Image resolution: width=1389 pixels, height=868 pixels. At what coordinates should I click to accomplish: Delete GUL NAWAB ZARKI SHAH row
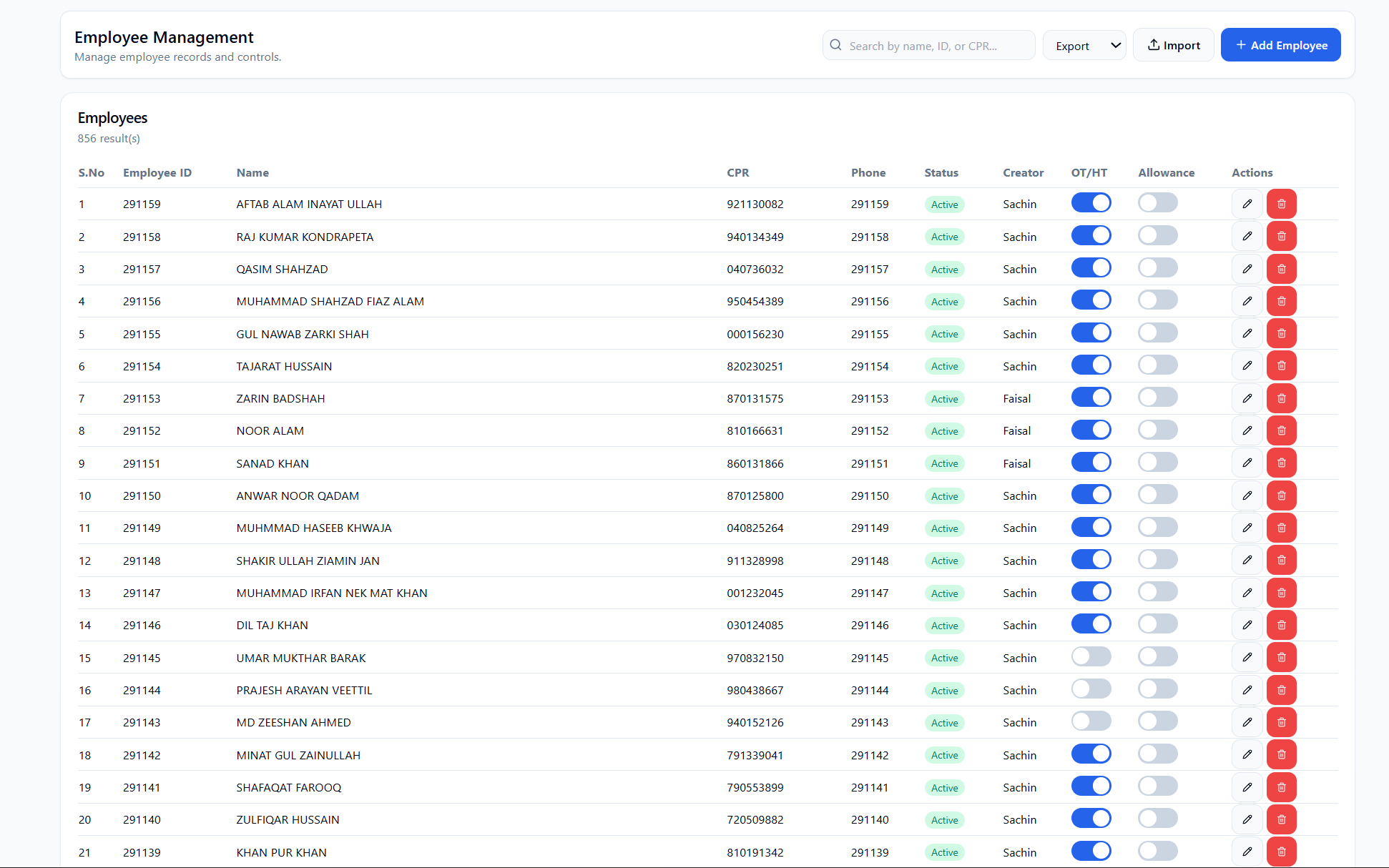(1281, 333)
